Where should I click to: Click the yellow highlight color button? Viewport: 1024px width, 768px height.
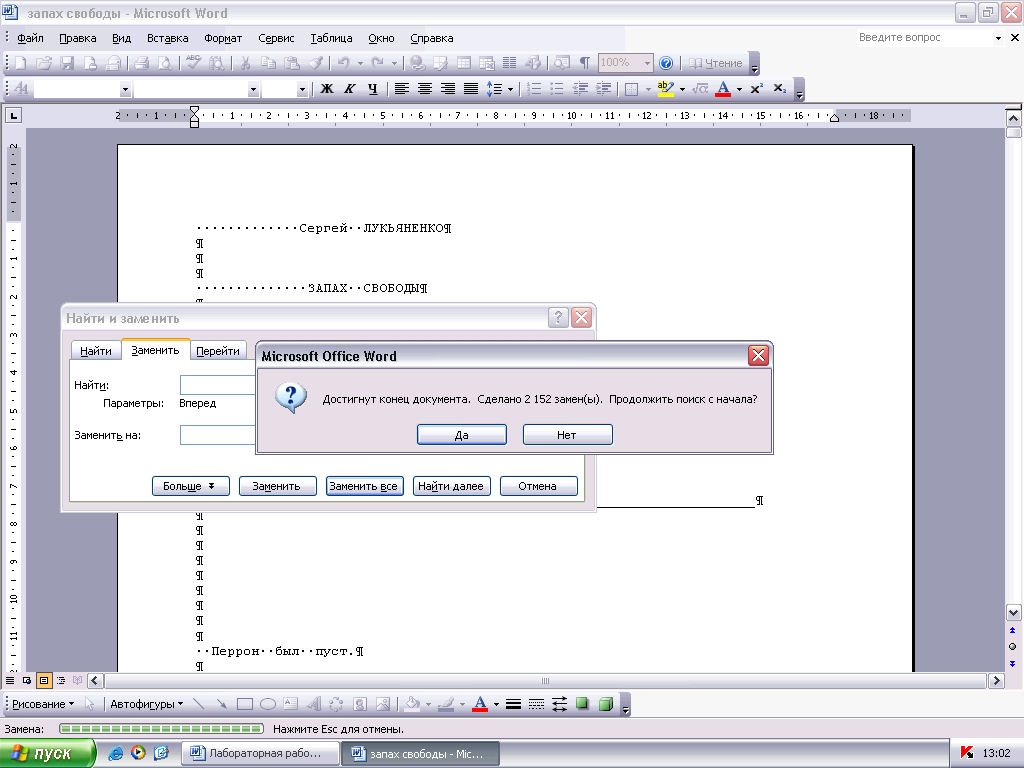pyautogui.click(x=665, y=89)
